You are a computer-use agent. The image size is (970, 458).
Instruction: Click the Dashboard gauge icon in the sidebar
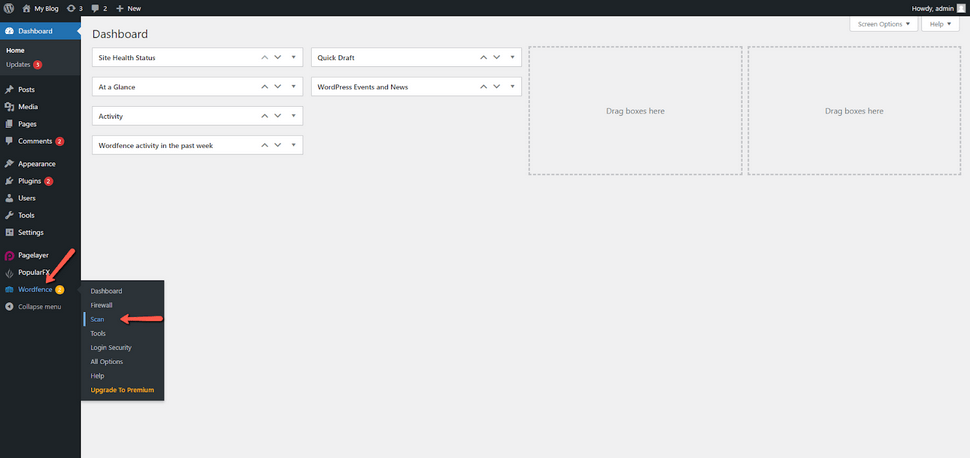click(9, 31)
